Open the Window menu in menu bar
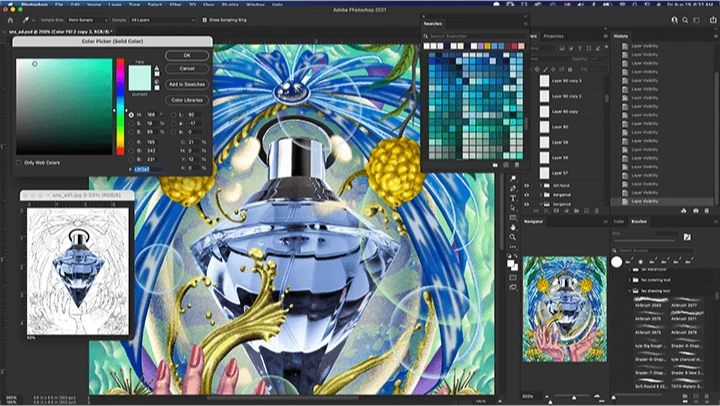Image resolution: width=720 pixels, height=406 pixels. (x=255, y=4)
